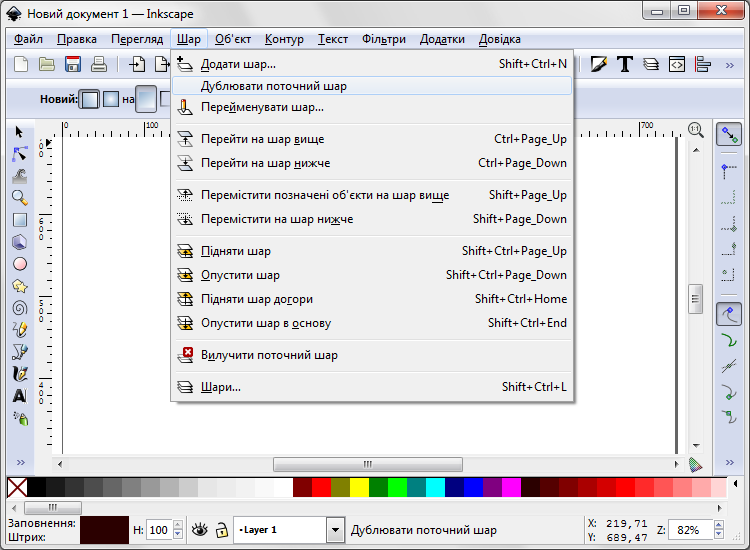The image size is (750, 550).
Task: Click the Save floppy disk icon
Action: (x=73, y=64)
